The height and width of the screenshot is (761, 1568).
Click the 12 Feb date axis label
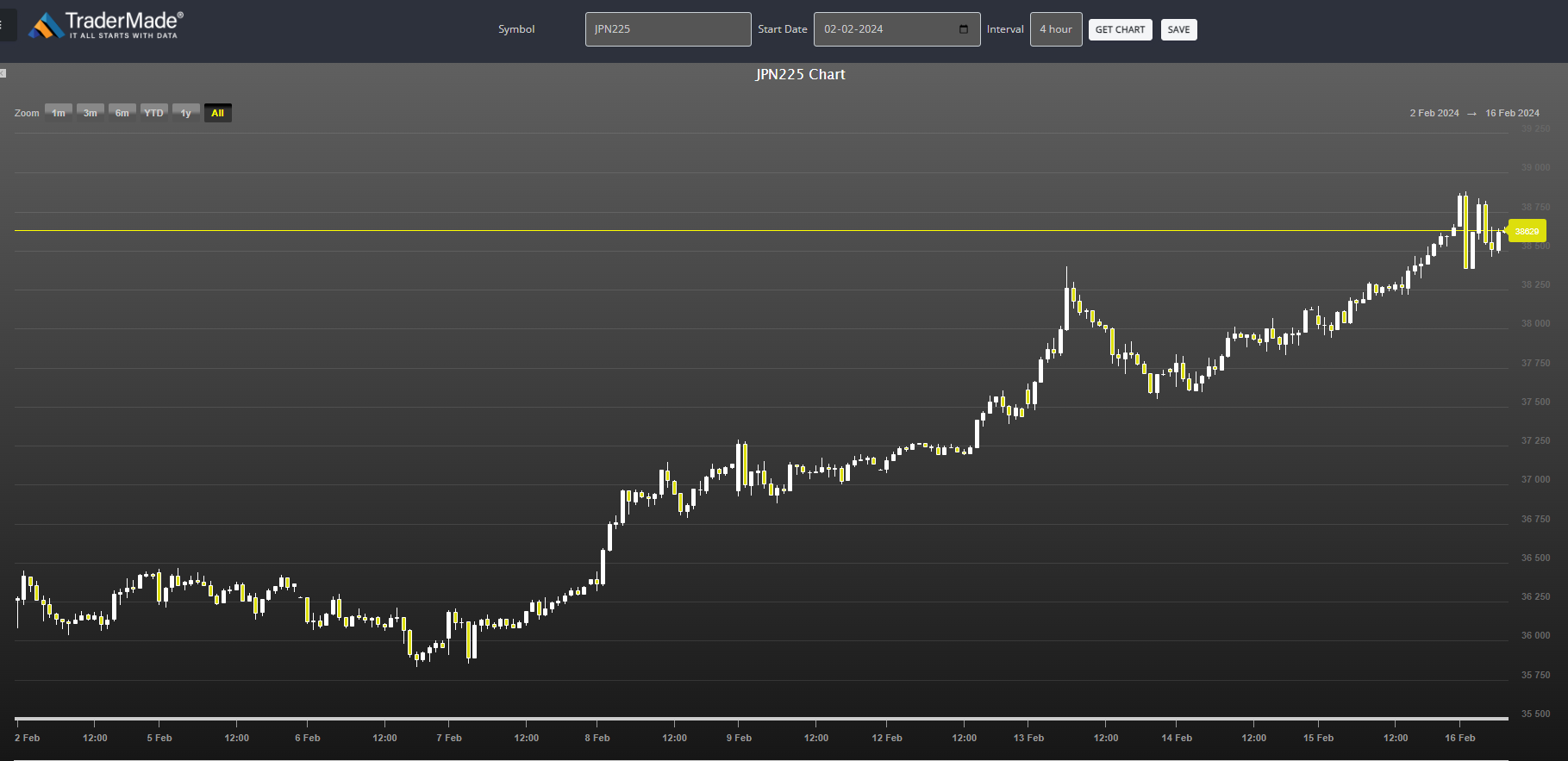pyautogui.click(x=887, y=738)
